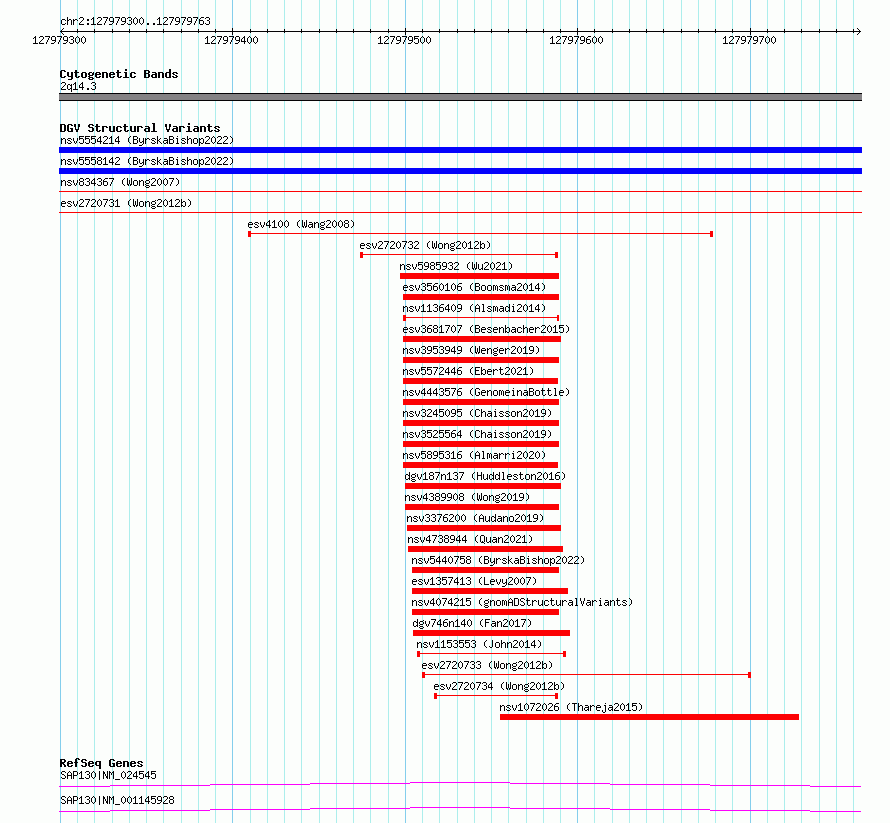Click the Cytogenetic Bands track title
The width and height of the screenshot is (890, 823).
[119, 74]
